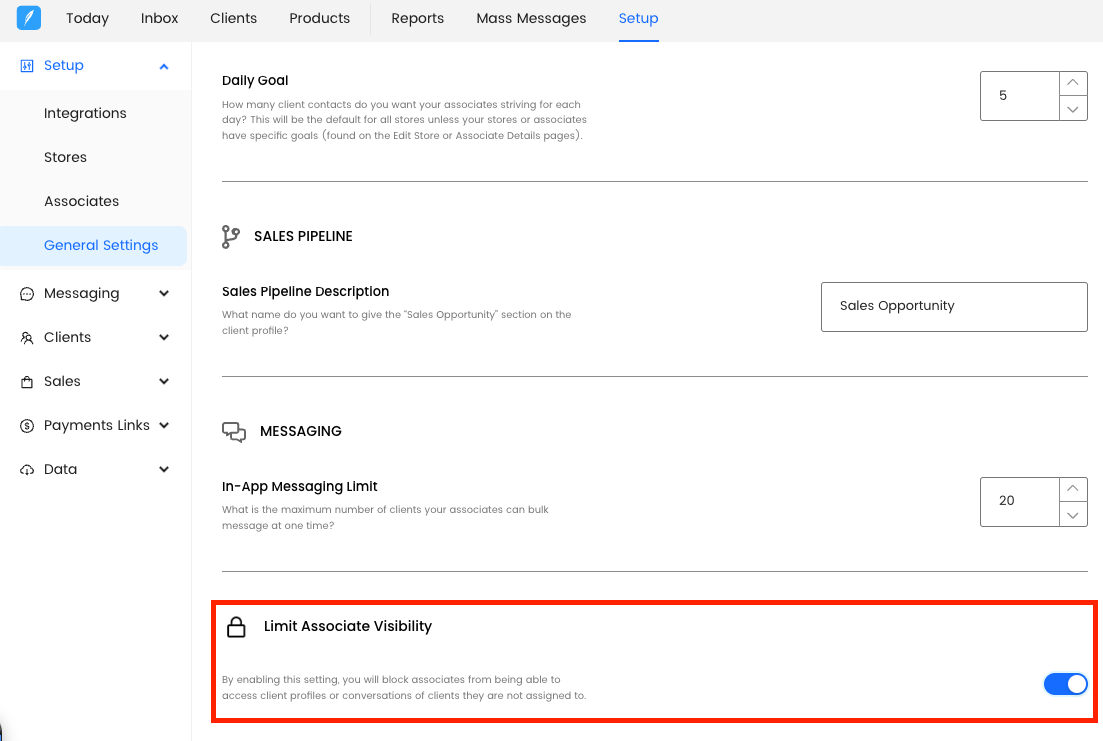Viewport: 1103px width, 741px height.
Task: Click the Daily Goal number field
Action: point(1018,96)
